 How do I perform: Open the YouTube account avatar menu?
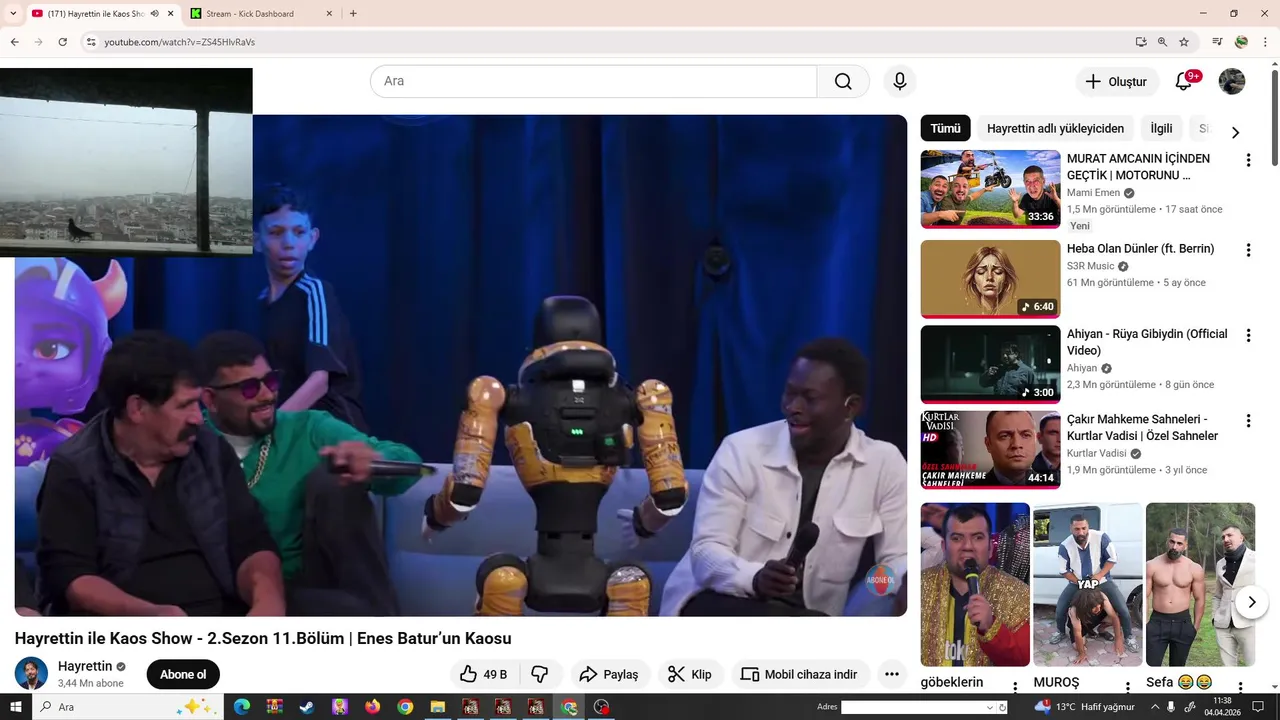click(x=1232, y=81)
